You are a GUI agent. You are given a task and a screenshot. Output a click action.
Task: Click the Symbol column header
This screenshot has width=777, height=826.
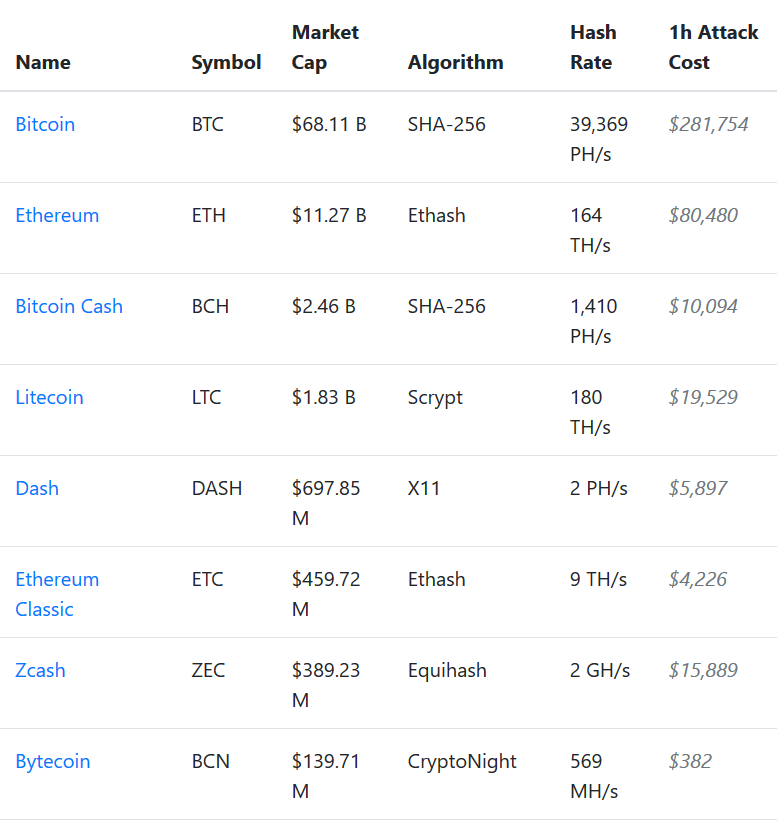tap(227, 62)
